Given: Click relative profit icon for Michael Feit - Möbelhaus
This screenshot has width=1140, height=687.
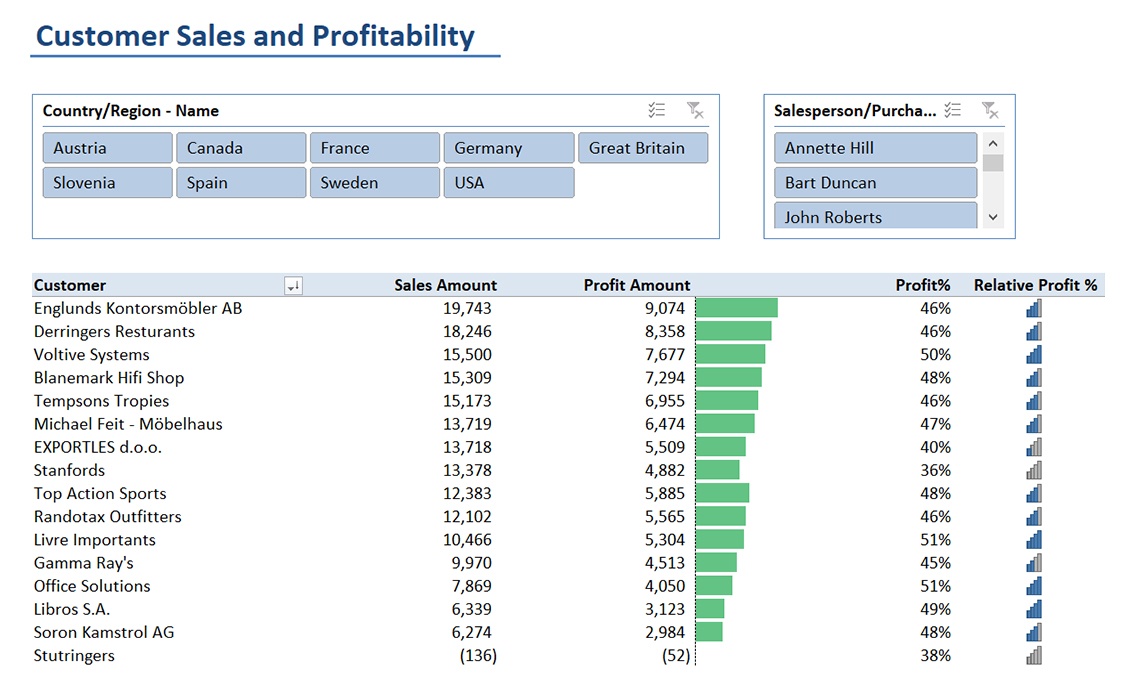Looking at the screenshot, I should [1034, 425].
